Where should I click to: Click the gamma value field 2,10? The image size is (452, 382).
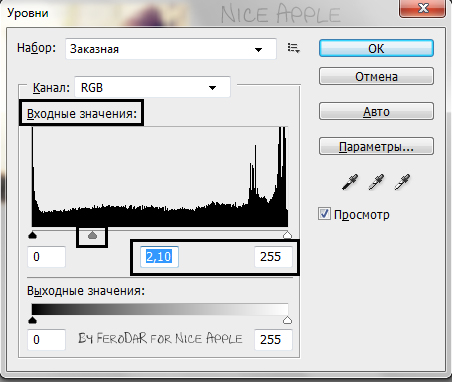coord(159,256)
